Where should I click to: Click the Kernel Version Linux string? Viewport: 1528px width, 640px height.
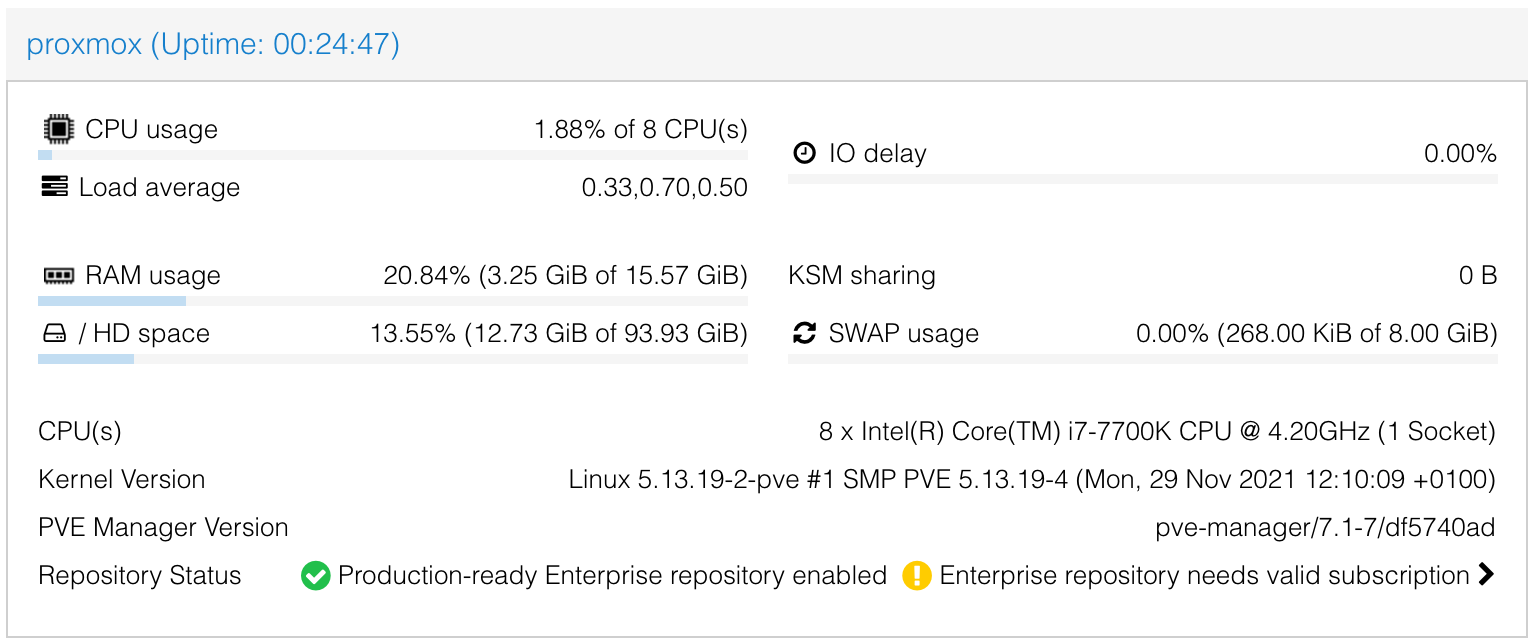1032,480
